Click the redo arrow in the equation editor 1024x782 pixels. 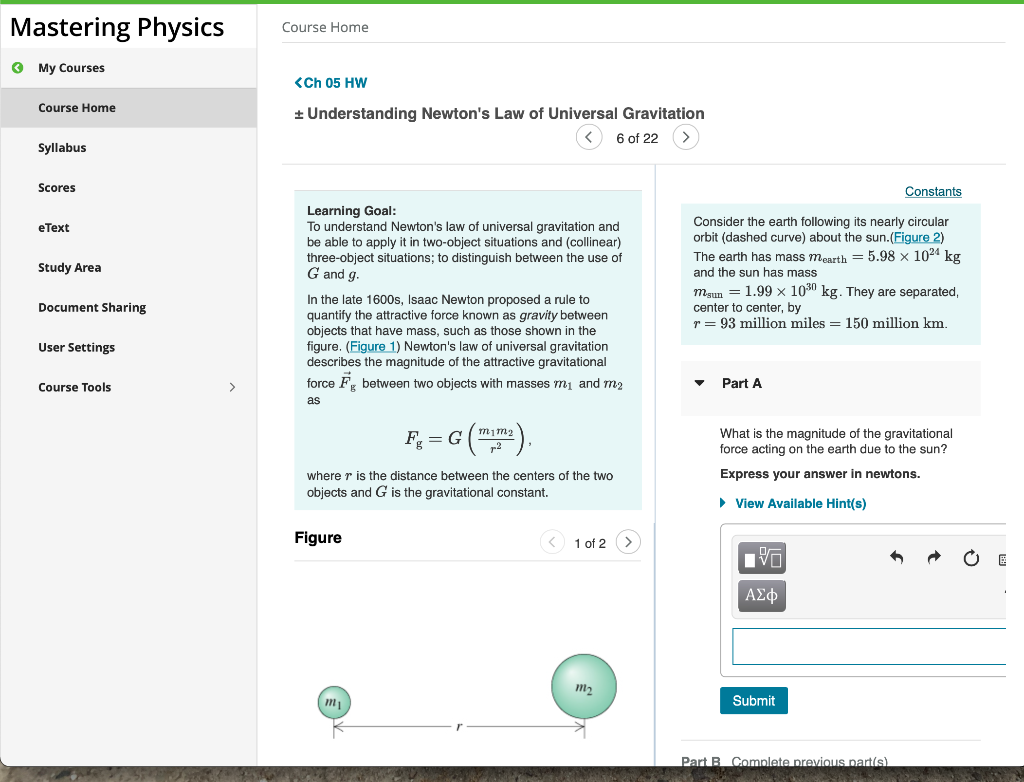tap(933, 558)
